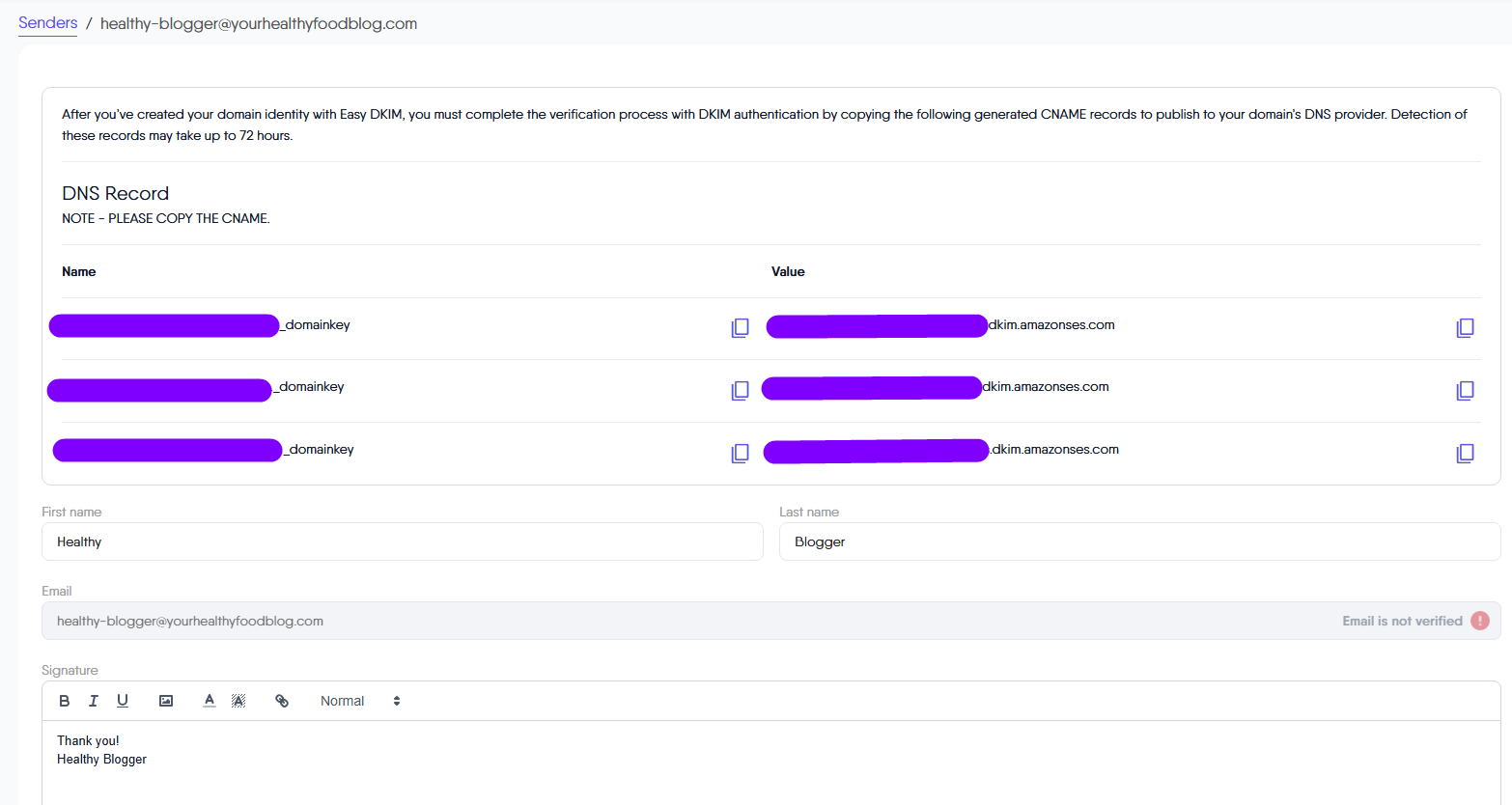1512x805 pixels.
Task: Insert an image into the signature
Action: pyautogui.click(x=166, y=701)
